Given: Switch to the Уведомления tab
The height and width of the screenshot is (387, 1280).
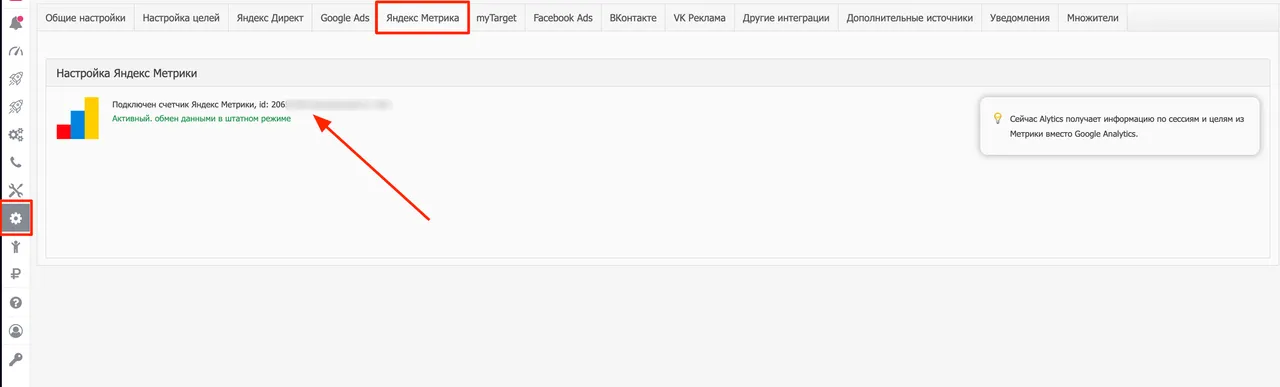Looking at the screenshot, I should 1019,18.
